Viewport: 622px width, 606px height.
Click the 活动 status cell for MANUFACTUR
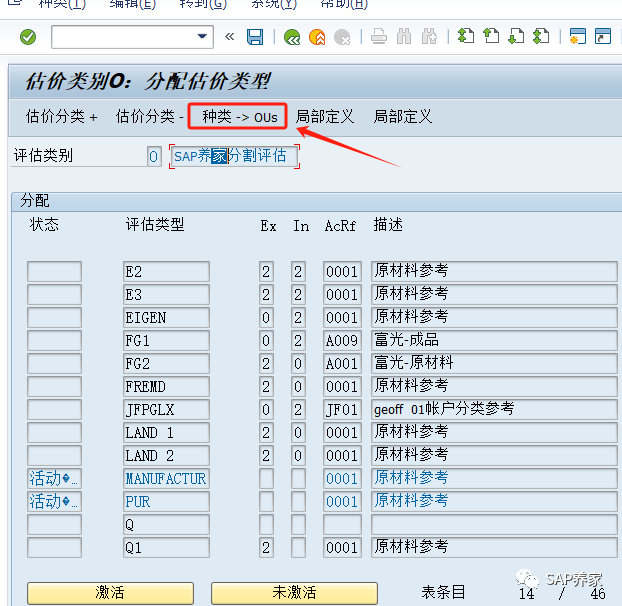[x=54, y=479]
